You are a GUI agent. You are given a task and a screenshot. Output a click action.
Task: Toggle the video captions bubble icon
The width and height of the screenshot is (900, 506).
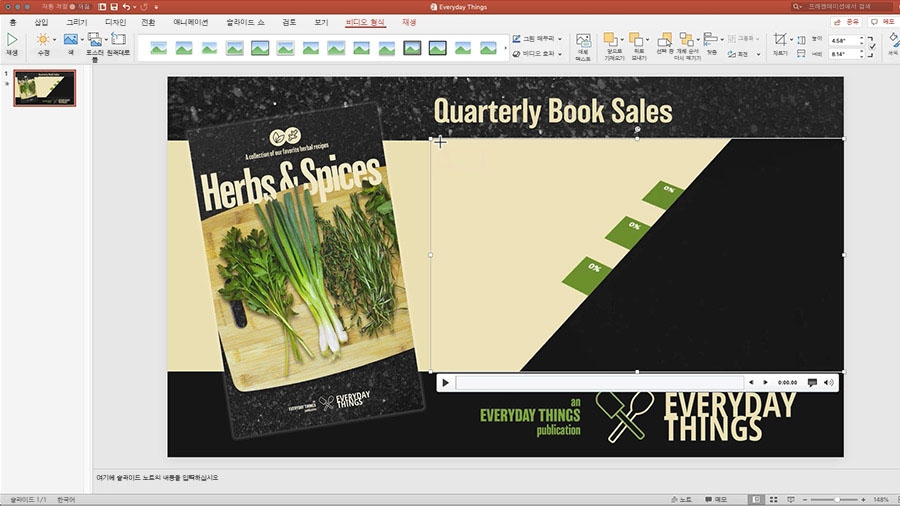(812, 383)
